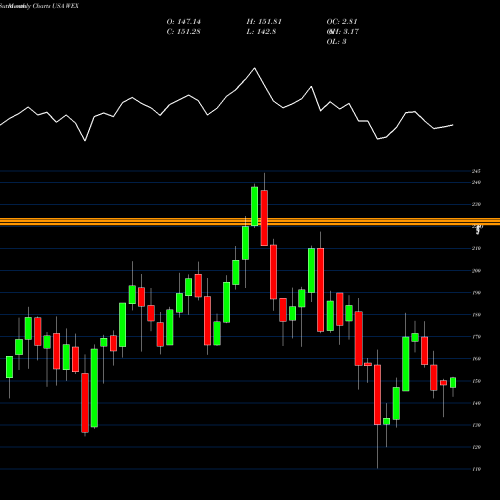Click the OC: 2.81 reading
The image size is (500, 500).
(x=342, y=22)
